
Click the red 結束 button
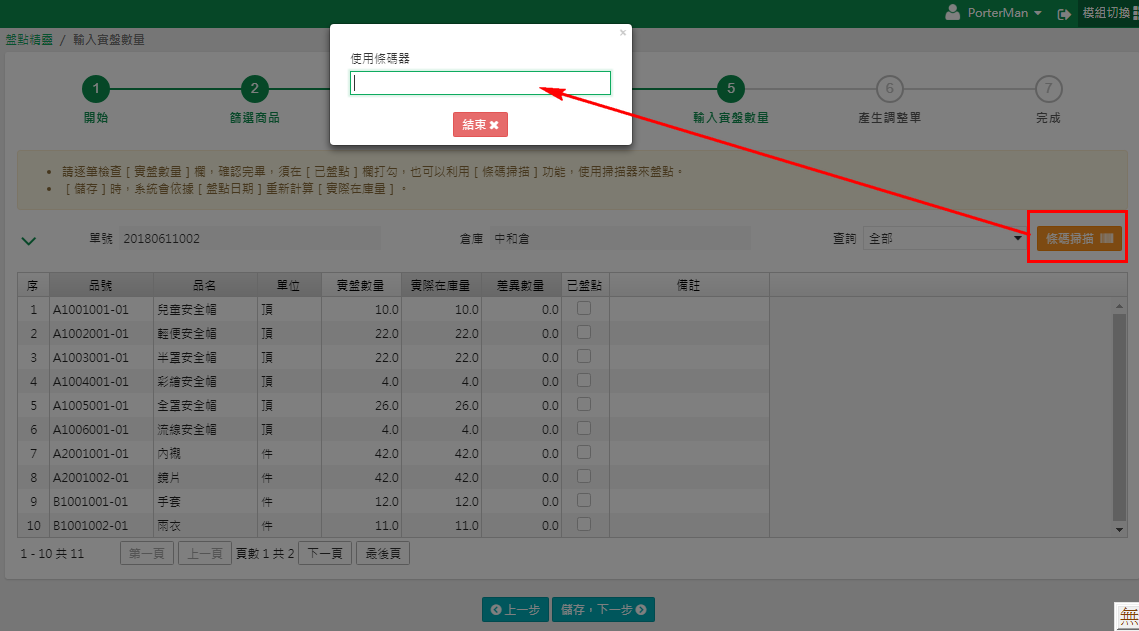coord(480,125)
